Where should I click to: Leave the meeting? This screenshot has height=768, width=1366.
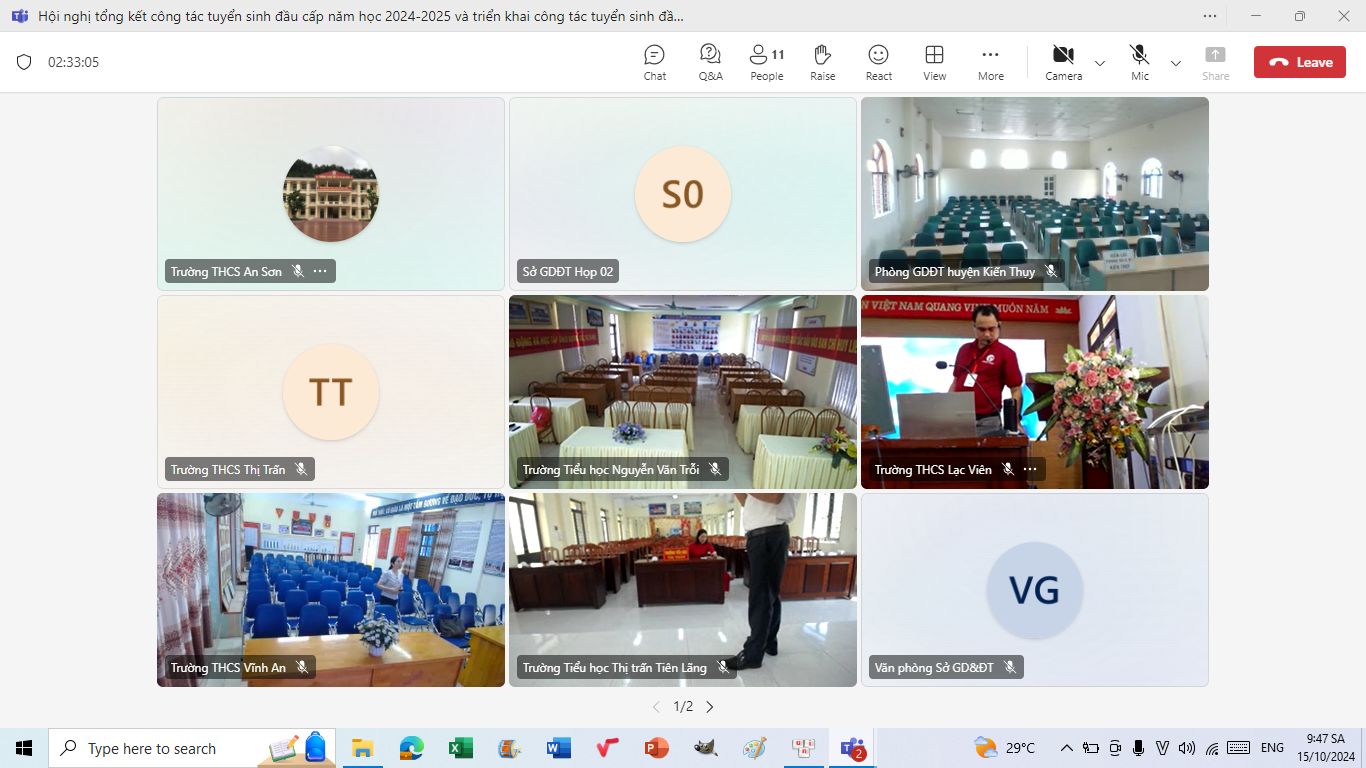click(1299, 62)
